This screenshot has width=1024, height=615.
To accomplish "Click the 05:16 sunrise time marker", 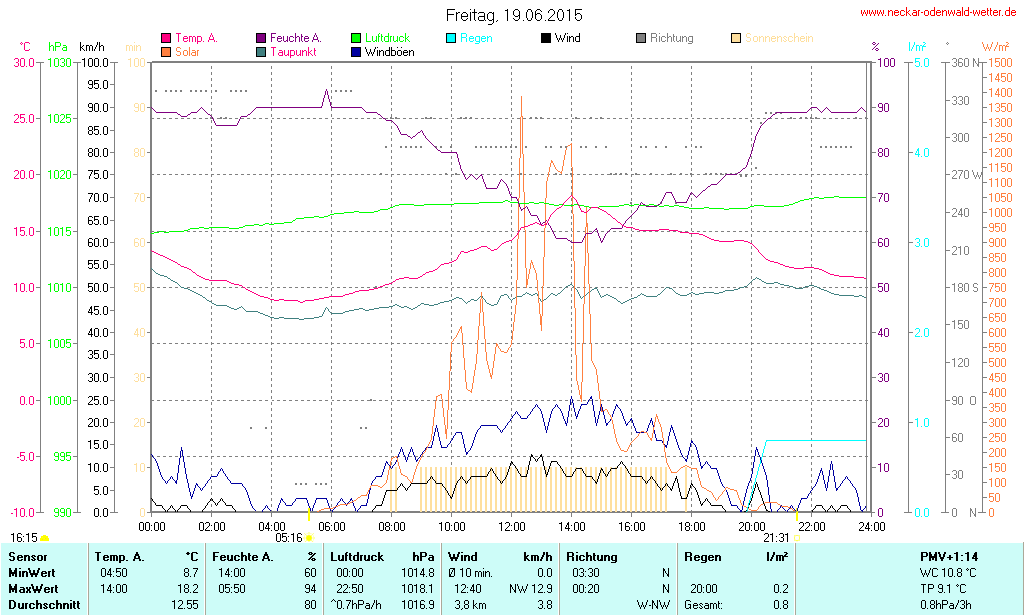I will click(289, 537).
